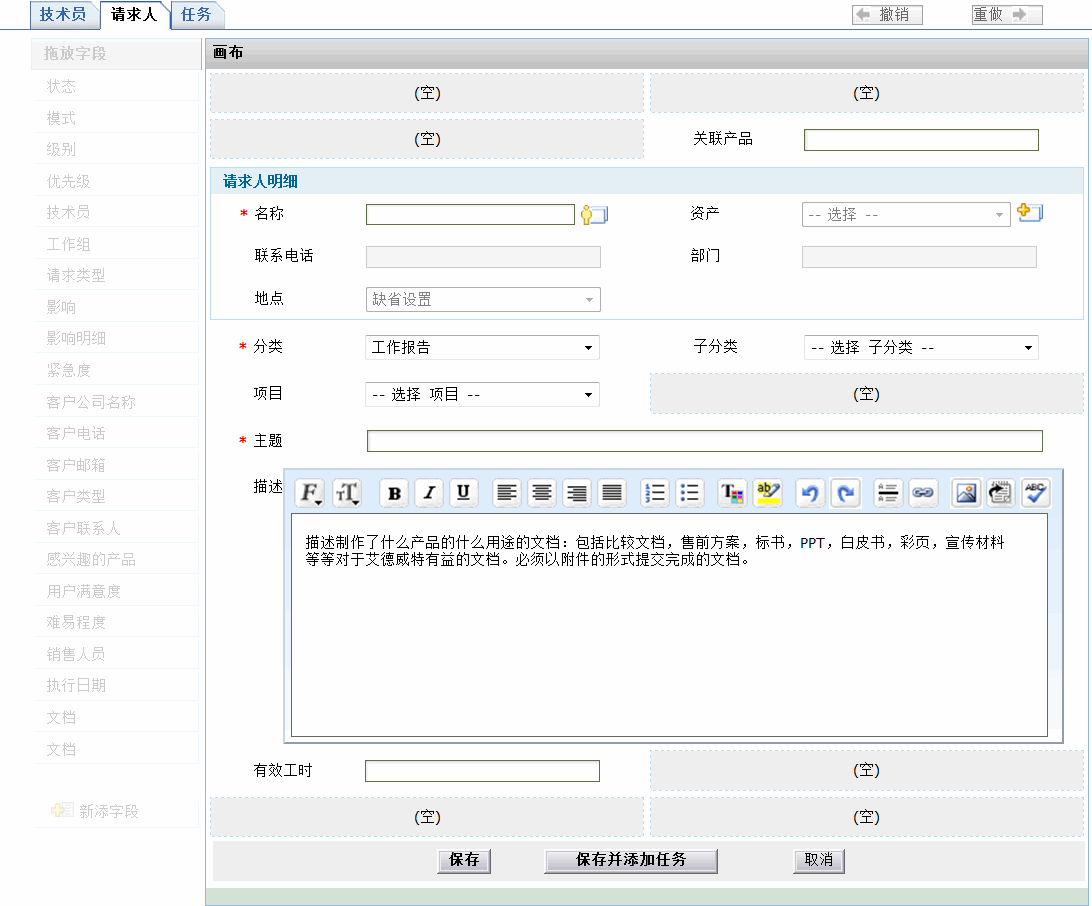Switch to the 任务 tab
Screen dimensions: 1092x906
[x=196, y=14]
